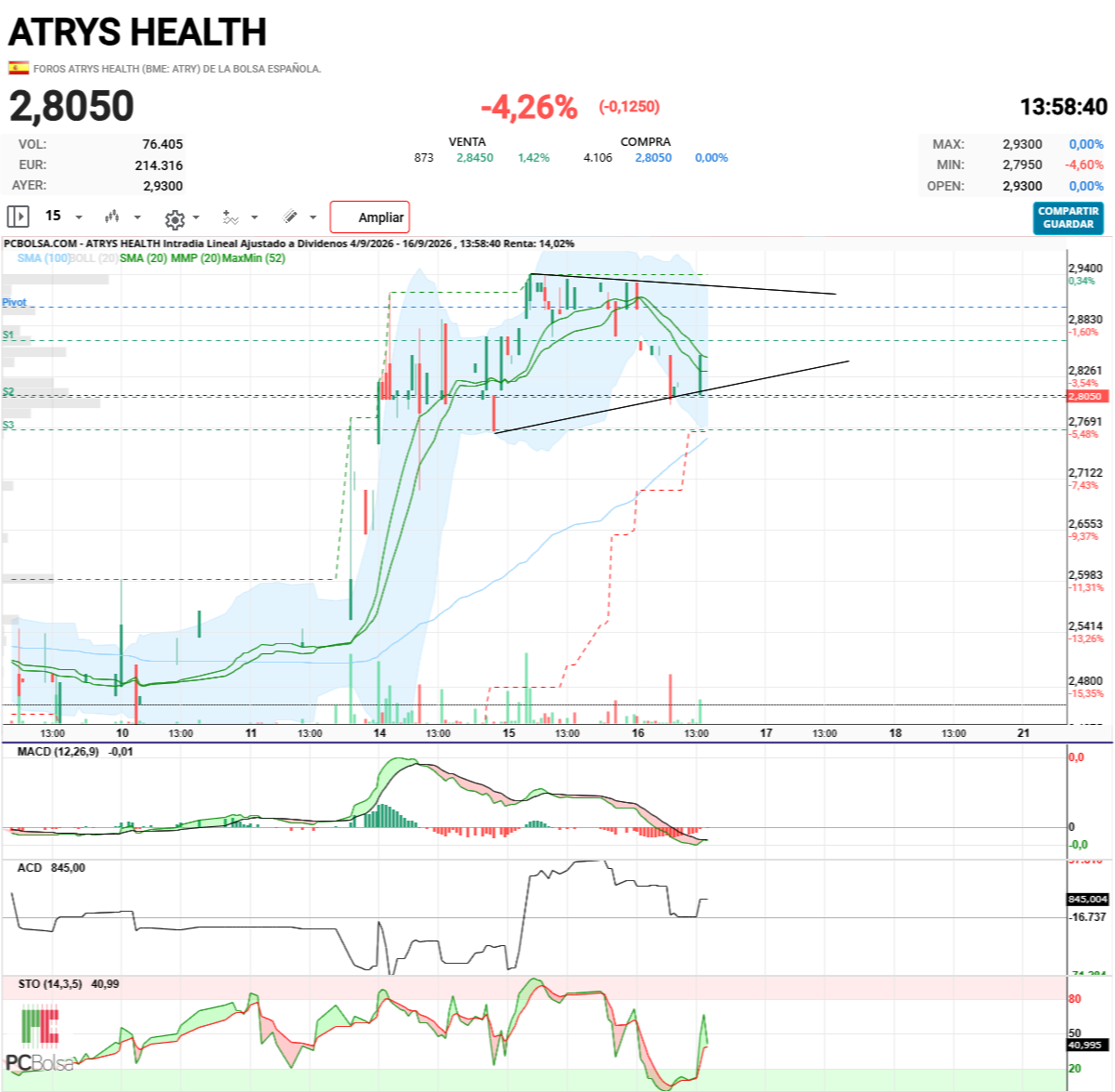
Task: Open the FOROS ATRYS HEALTH link
Action: (177, 69)
